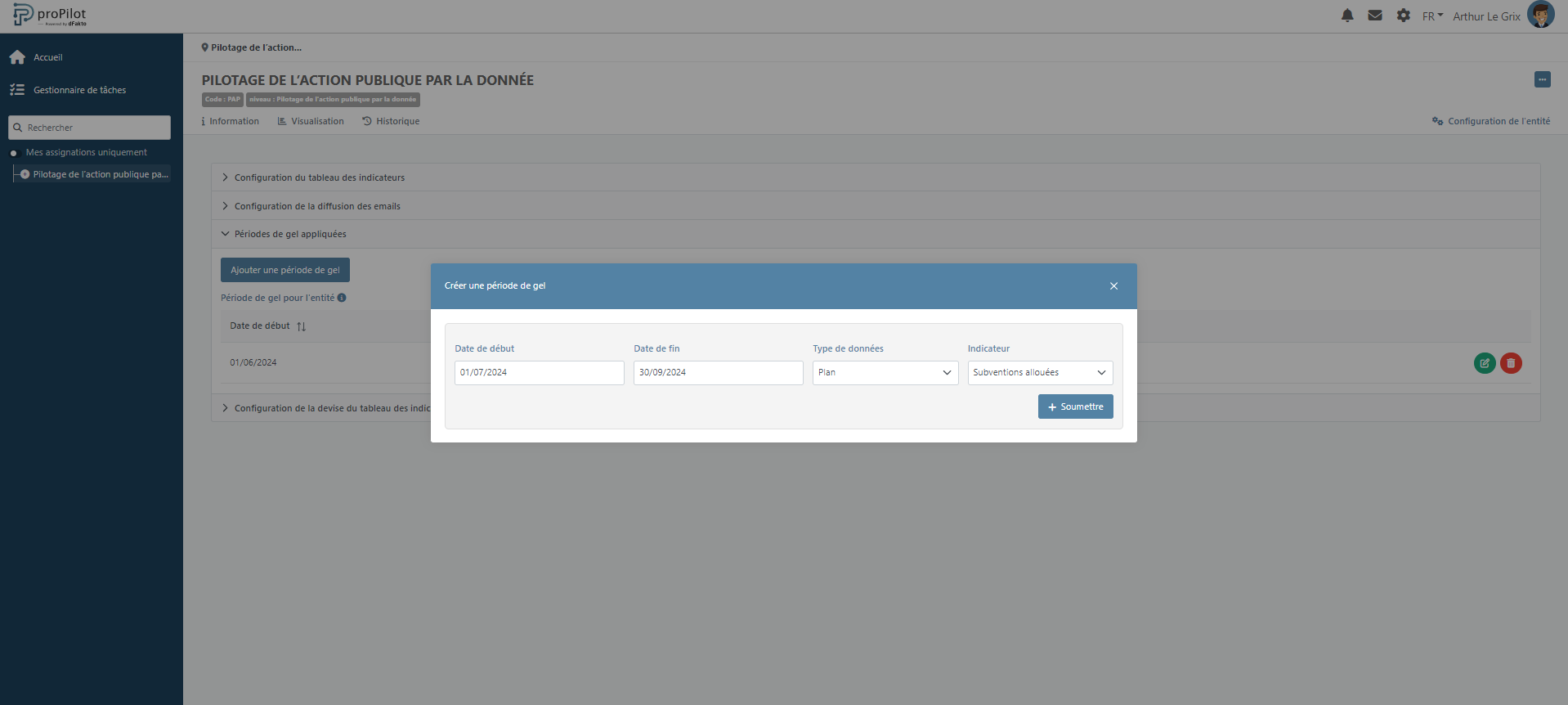The image size is (1568, 705).
Task: Switch to the Visualisation tab
Action: tap(311, 121)
